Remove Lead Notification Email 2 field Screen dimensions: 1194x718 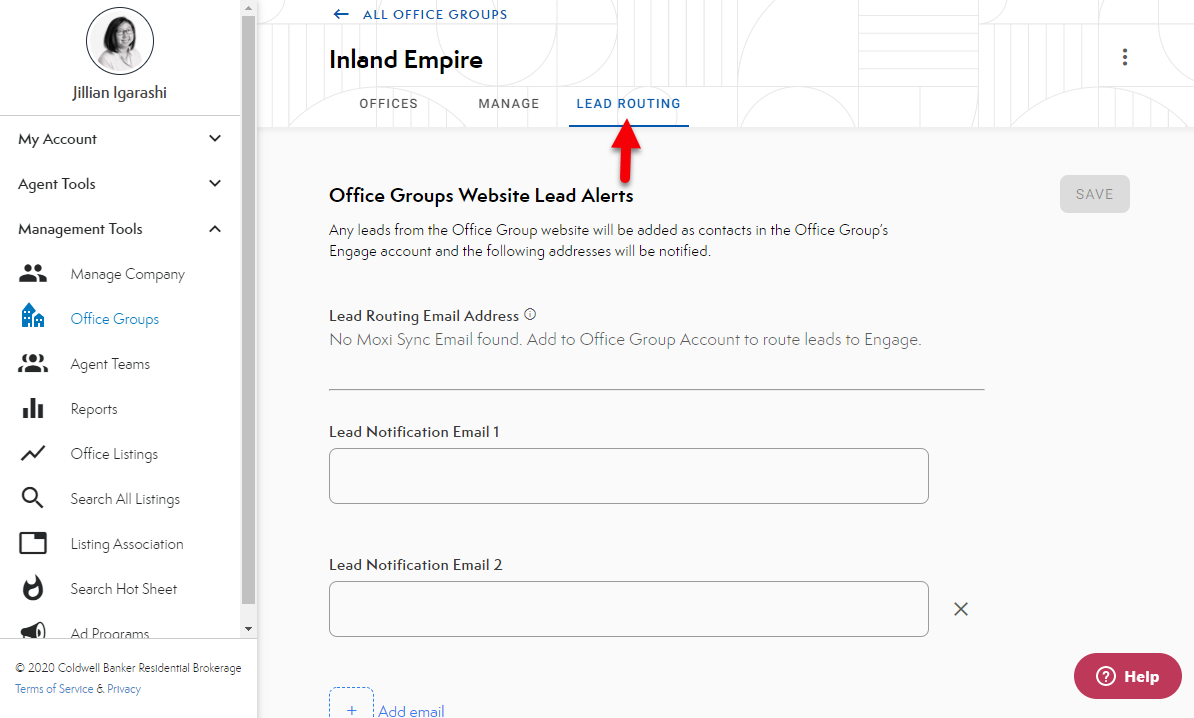[961, 609]
